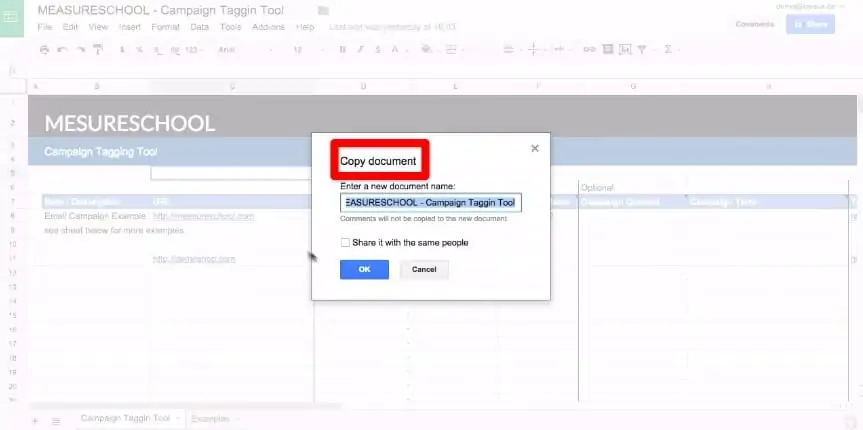Select the 'Email Campaign Example' cell

(95, 216)
